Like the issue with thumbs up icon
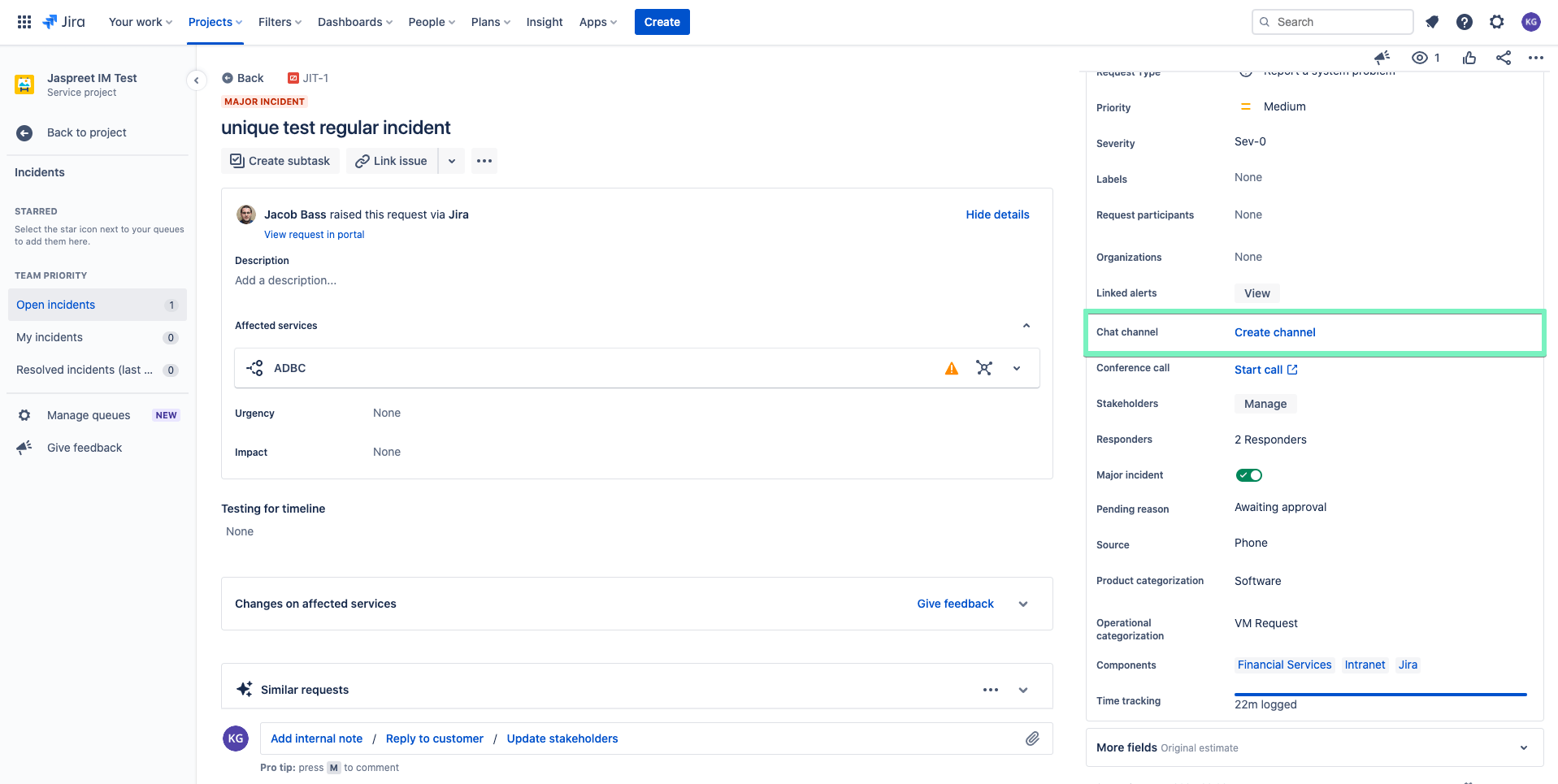Screen dimensions: 1558x784 (x=1469, y=58)
